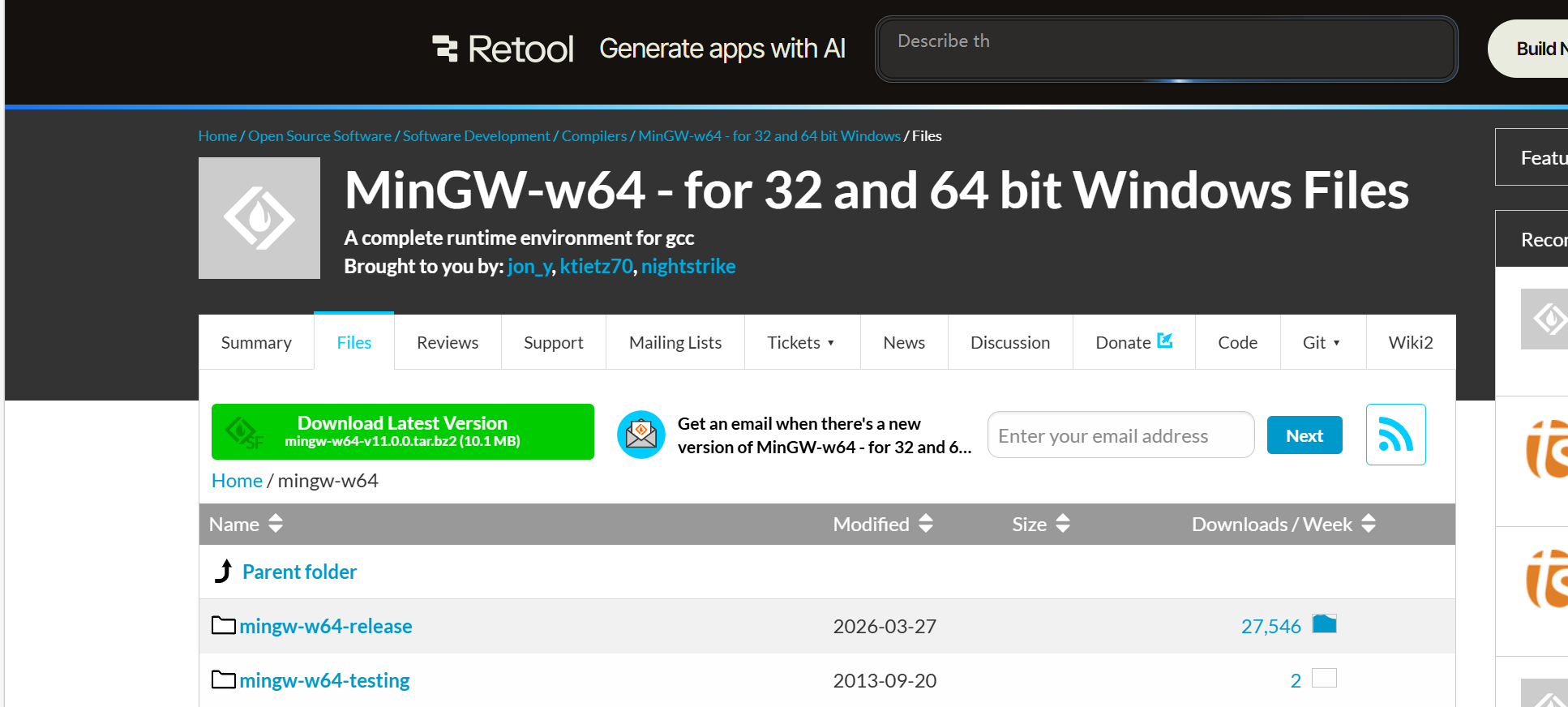Visit nightstrike's profile link

[x=688, y=266]
